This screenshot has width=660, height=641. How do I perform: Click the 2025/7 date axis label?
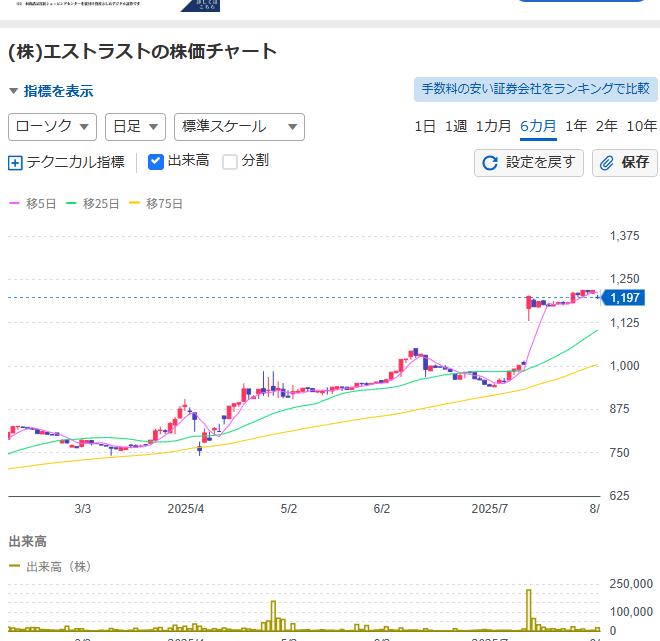point(490,509)
